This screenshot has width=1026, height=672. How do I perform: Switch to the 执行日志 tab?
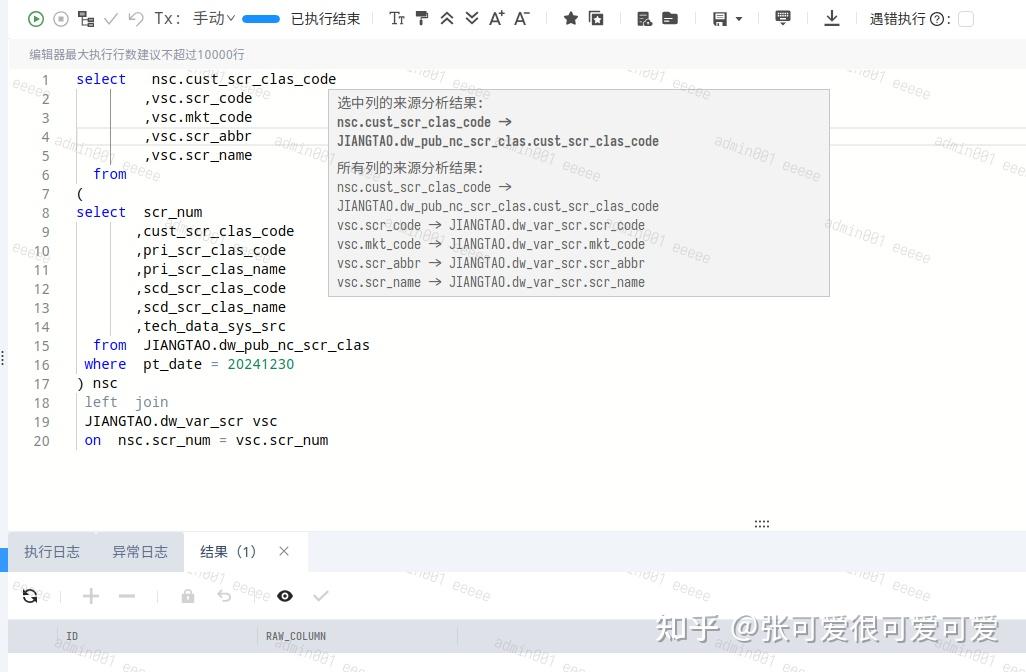[52, 551]
